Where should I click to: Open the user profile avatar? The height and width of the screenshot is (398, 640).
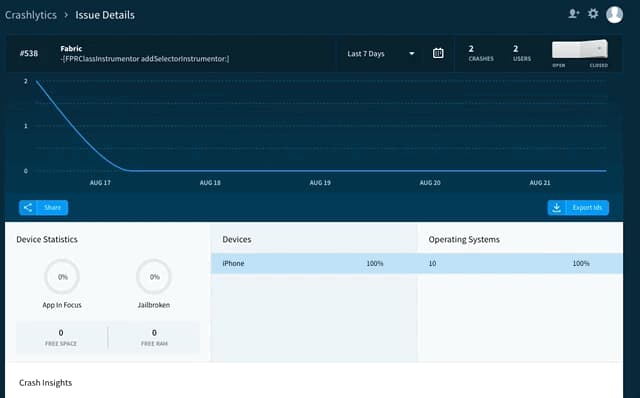pyautogui.click(x=614, y=15)
